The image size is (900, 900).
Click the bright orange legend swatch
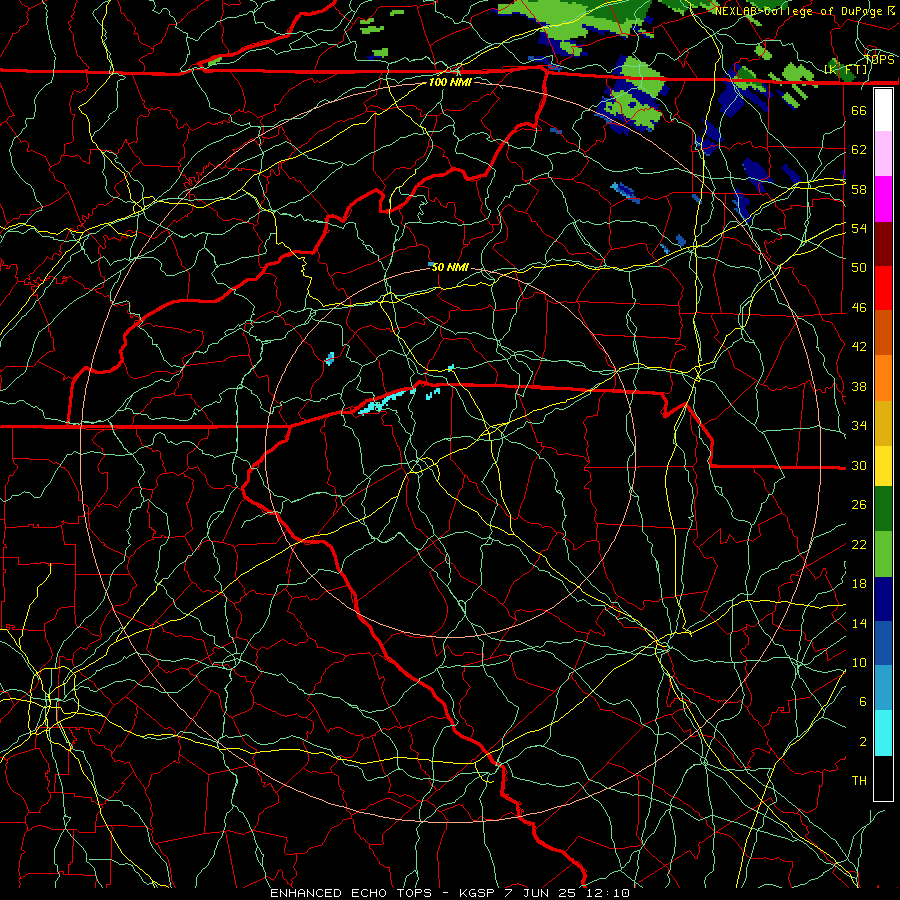883,378
